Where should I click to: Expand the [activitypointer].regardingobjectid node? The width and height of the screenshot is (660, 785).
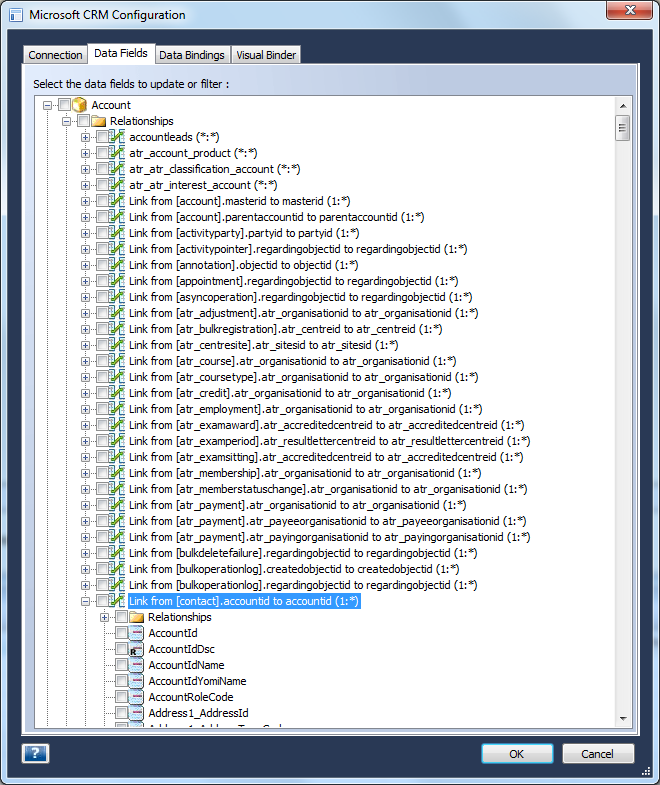pos(86,249)
